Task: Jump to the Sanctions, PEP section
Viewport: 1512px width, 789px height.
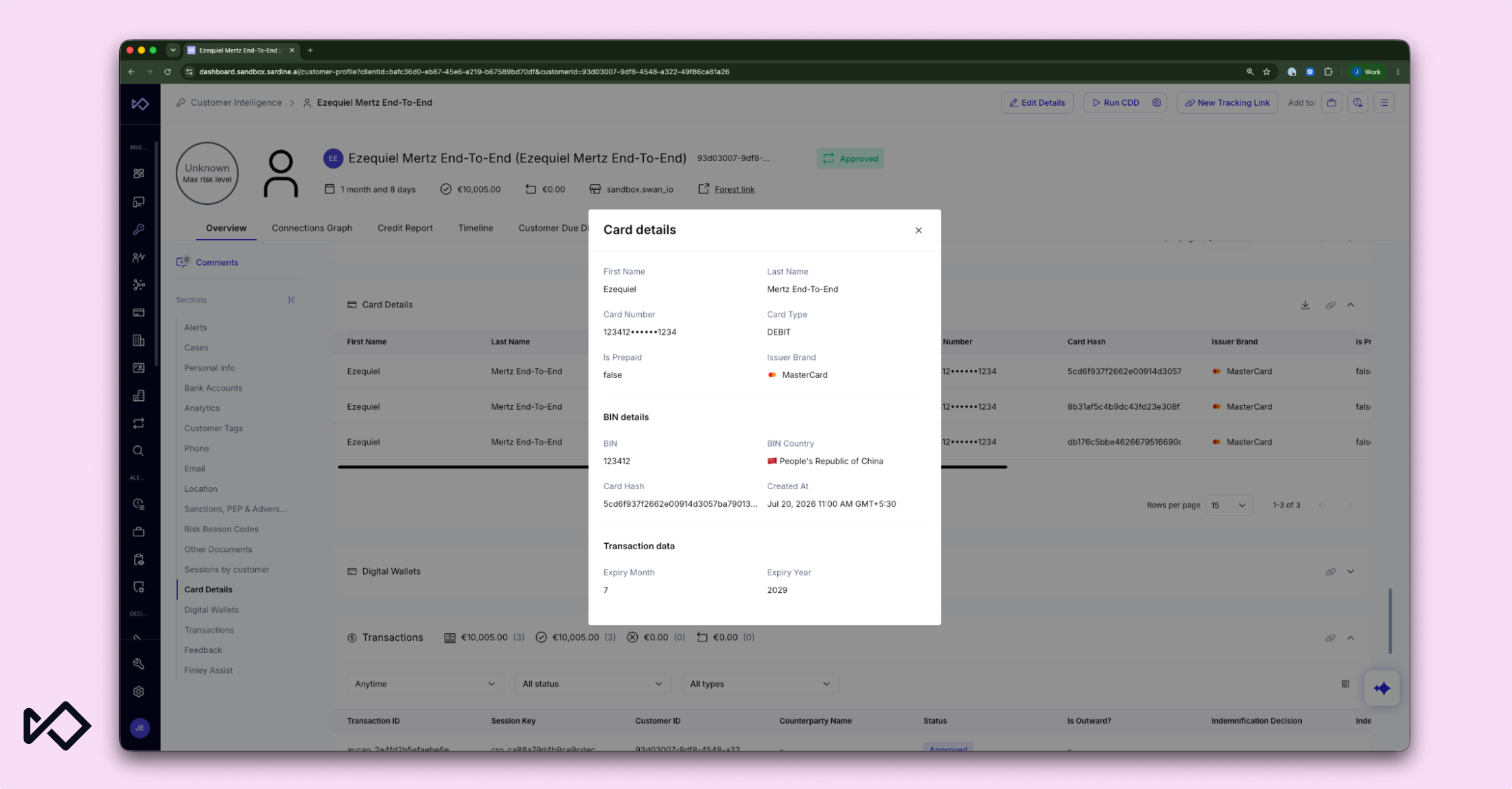Action: point(236,509)
